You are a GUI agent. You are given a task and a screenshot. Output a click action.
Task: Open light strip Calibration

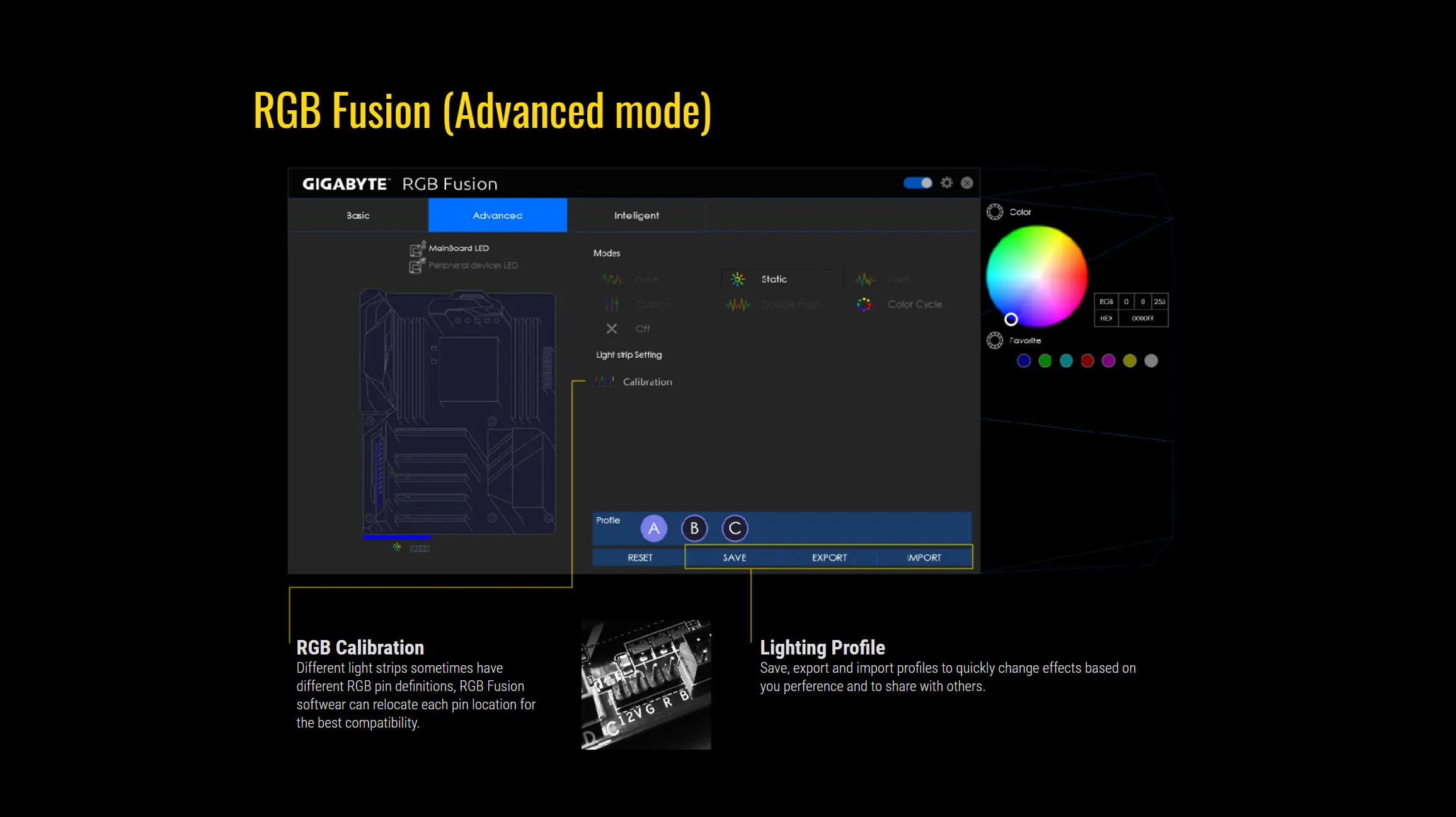pos(633,382)
